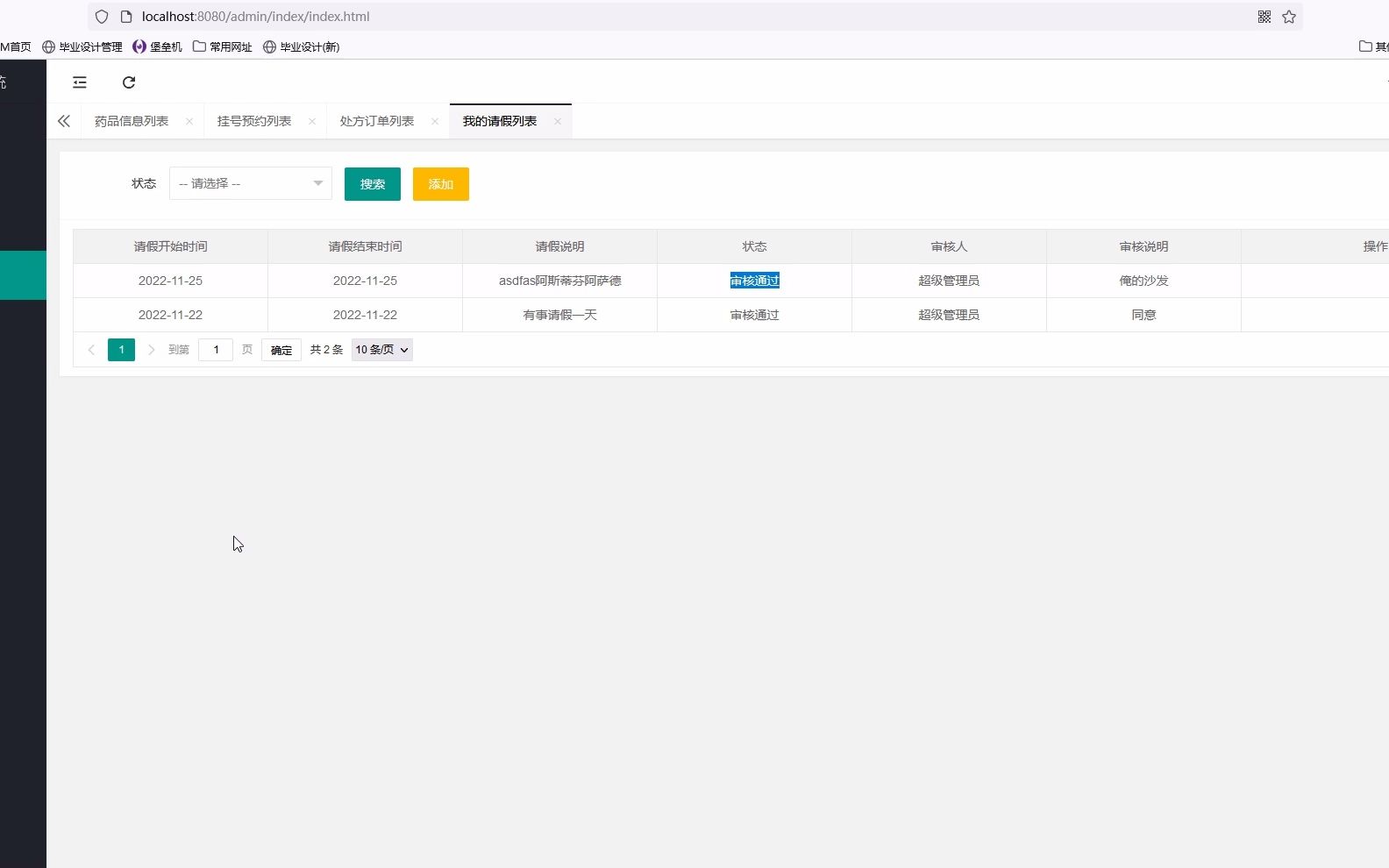Click the tabs scroll-left double chevron
The width and height of the screenshot is (1389, 868).
pyautogui.click(x=64, y=121)
